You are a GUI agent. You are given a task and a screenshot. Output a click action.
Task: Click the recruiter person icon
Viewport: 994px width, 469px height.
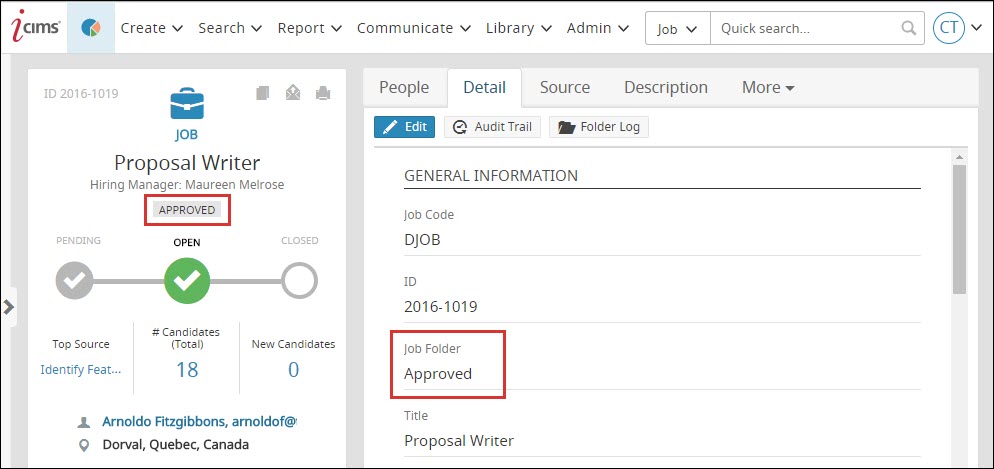83,422
